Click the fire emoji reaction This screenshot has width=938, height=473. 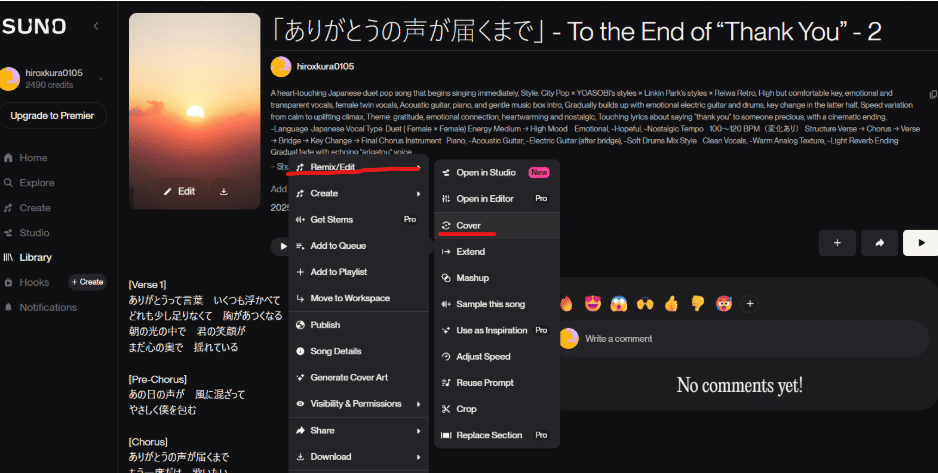point(566,304)
